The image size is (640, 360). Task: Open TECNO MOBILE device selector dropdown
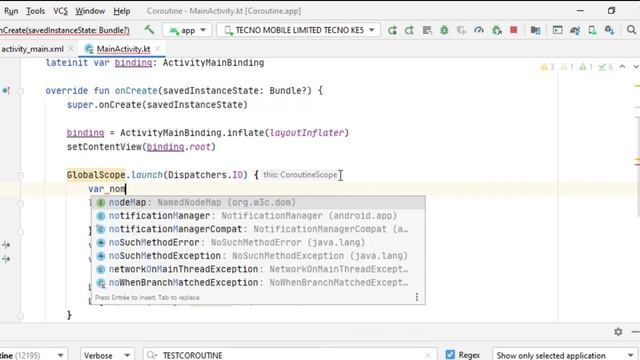pos(298,30)
